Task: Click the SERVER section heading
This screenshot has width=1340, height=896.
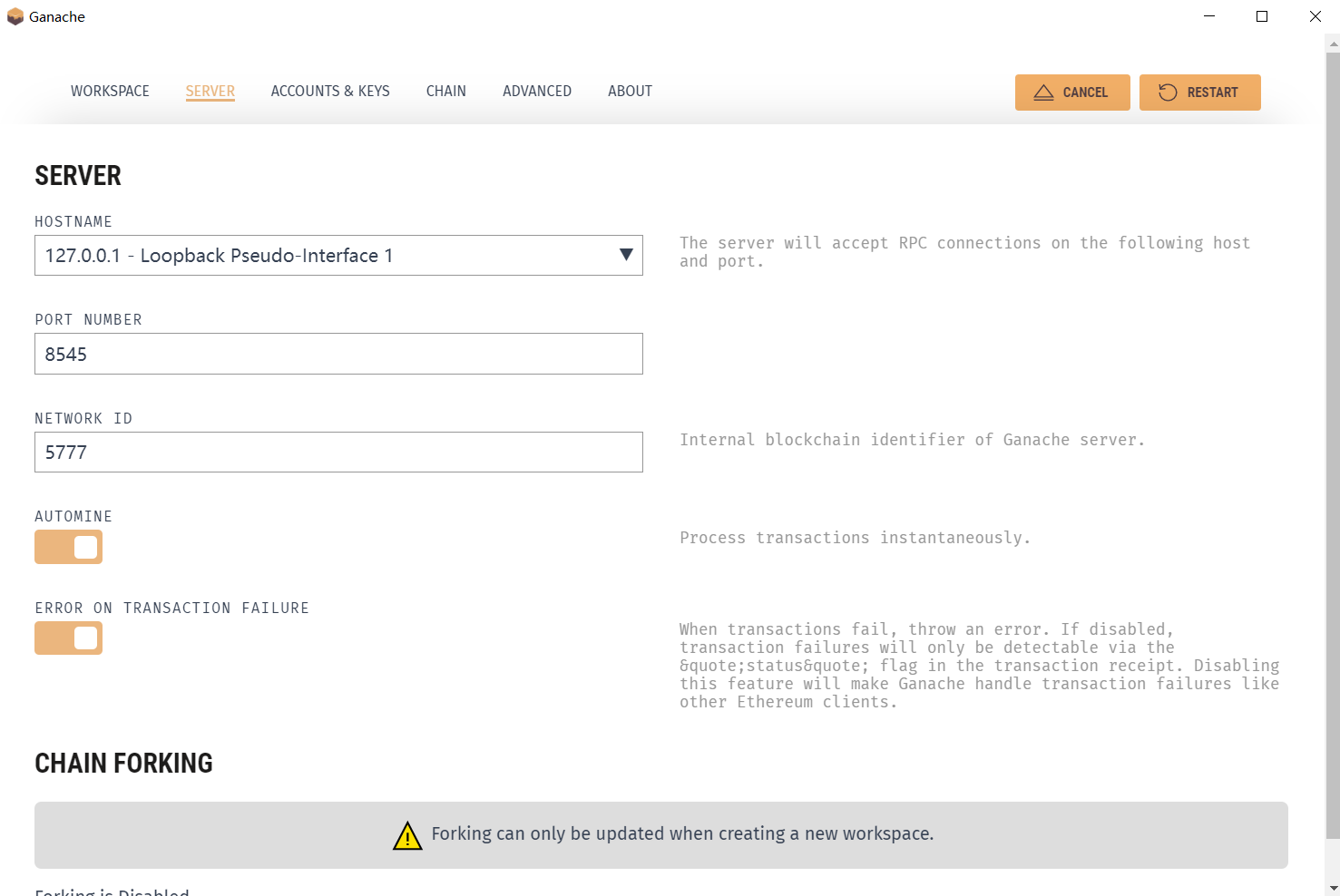Action: click(x=78, y=176)
